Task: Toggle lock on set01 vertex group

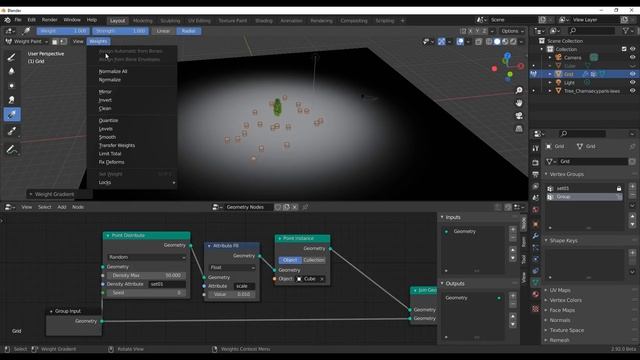Action: tap(619, 189)
